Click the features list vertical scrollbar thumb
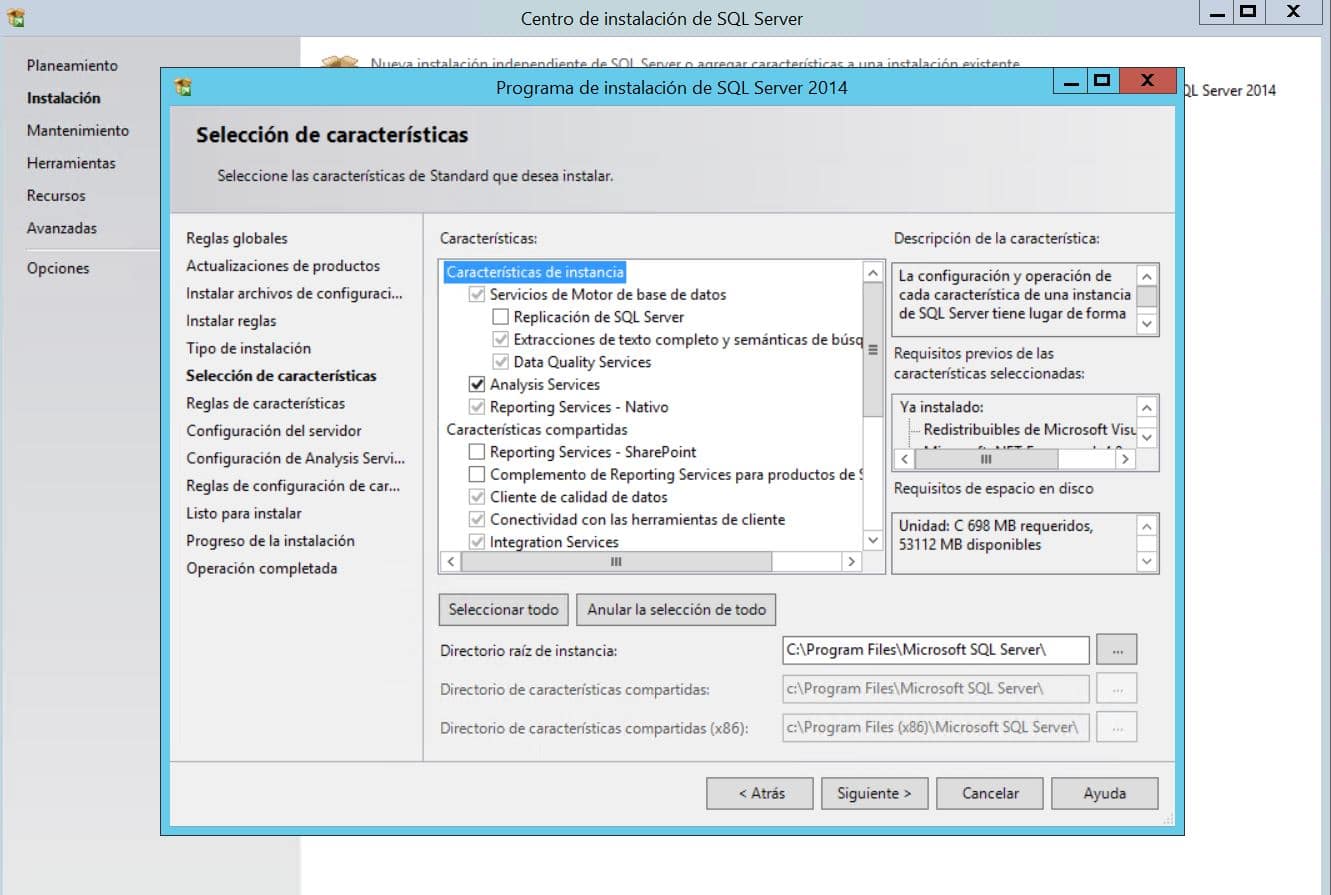Image resolution: width=1331 pixels, height=895 pixels. coord(873,350)
